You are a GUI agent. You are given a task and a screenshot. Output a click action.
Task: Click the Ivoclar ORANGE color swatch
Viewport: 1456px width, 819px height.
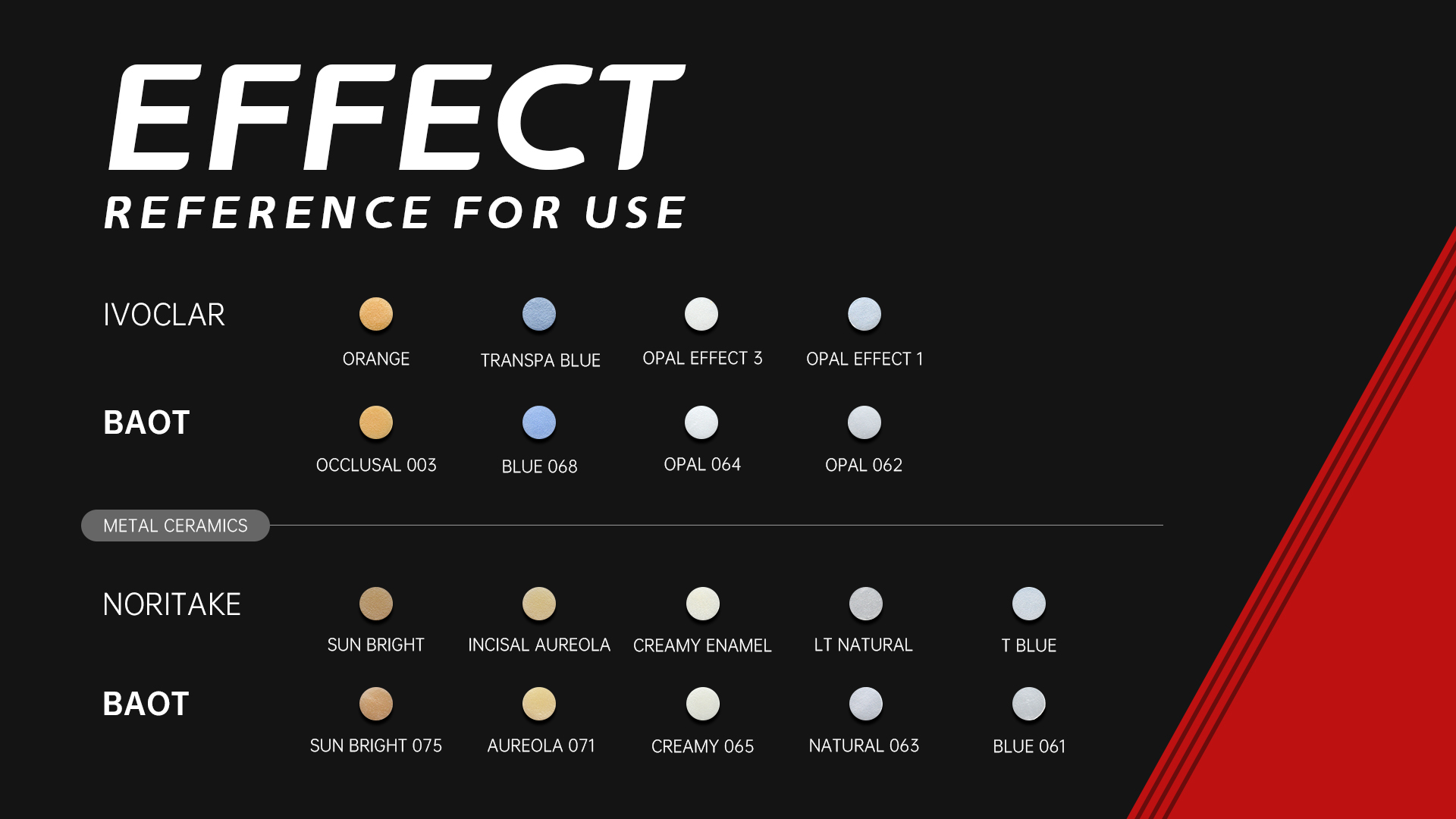click(x=376, y=314)
